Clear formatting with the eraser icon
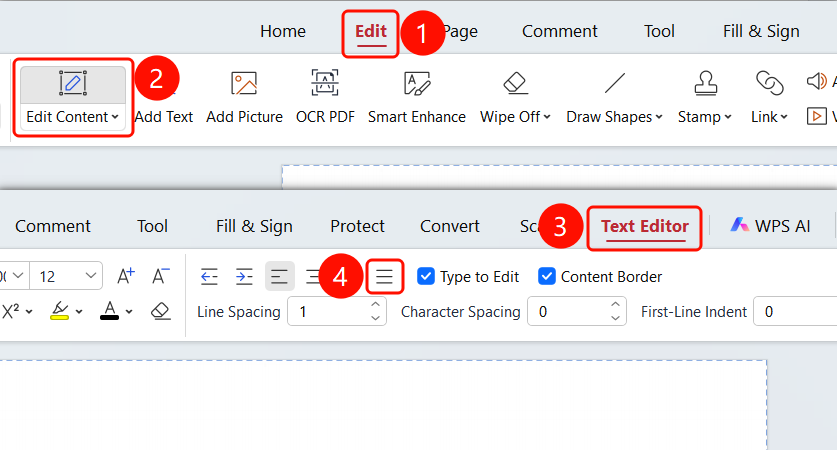Screen dimensions: 837x450 161,311
